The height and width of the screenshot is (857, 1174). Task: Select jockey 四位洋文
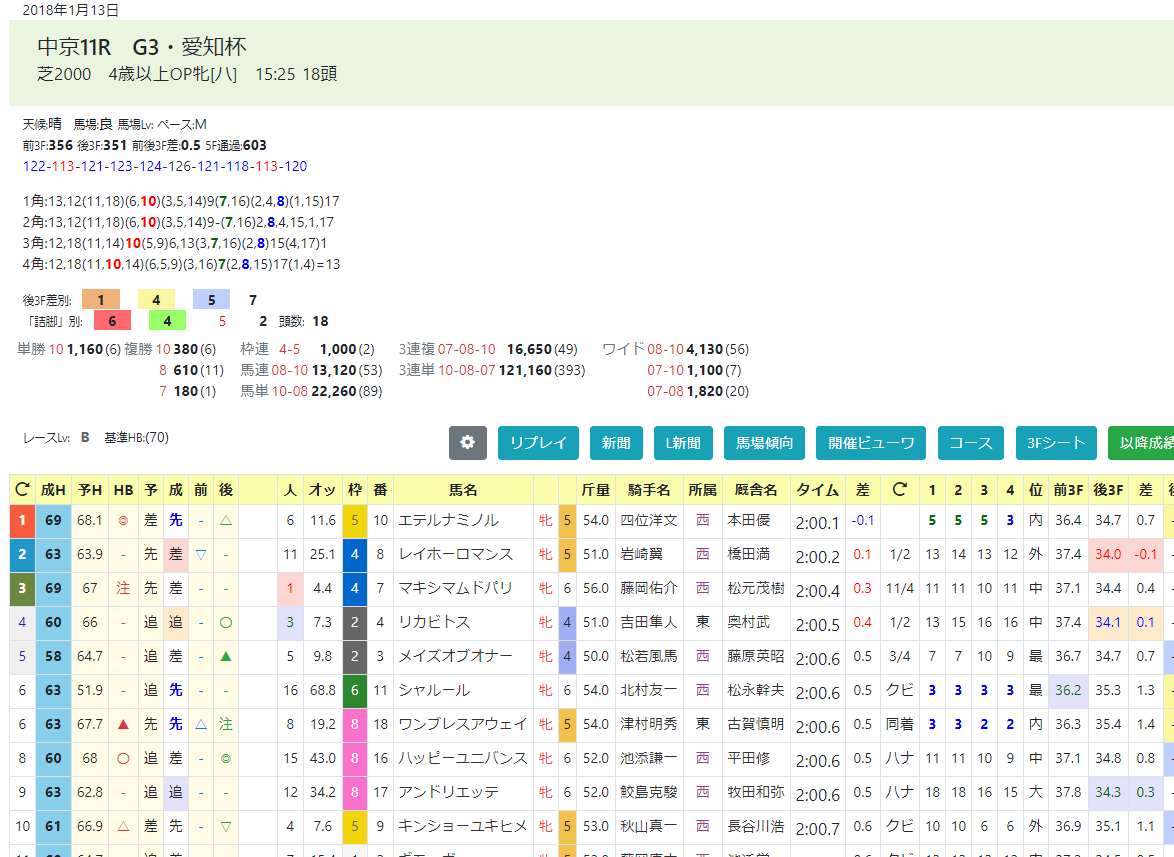[648, 520]
